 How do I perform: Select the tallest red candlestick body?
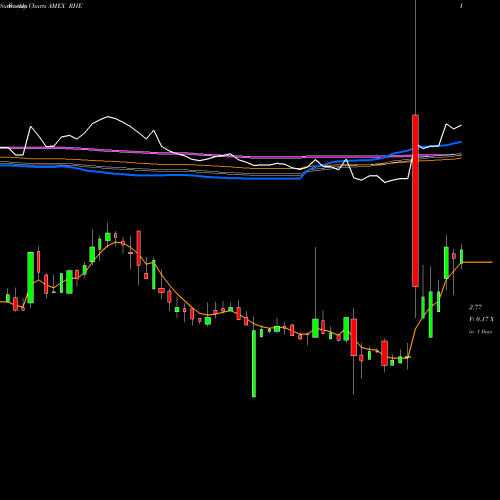[415, 201]
